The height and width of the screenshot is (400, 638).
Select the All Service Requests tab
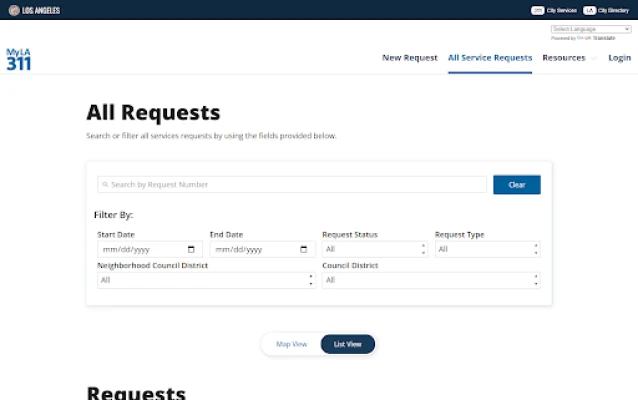[x=489, y=58]
